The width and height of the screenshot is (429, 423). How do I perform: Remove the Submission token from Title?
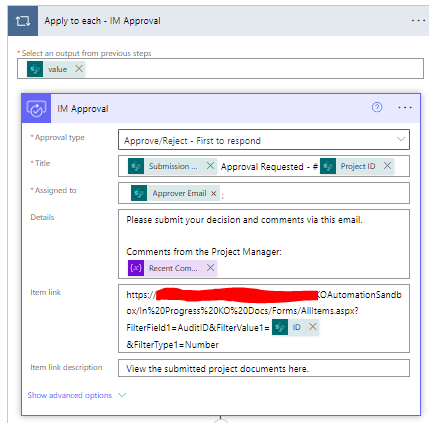click(x=210, y=166)
